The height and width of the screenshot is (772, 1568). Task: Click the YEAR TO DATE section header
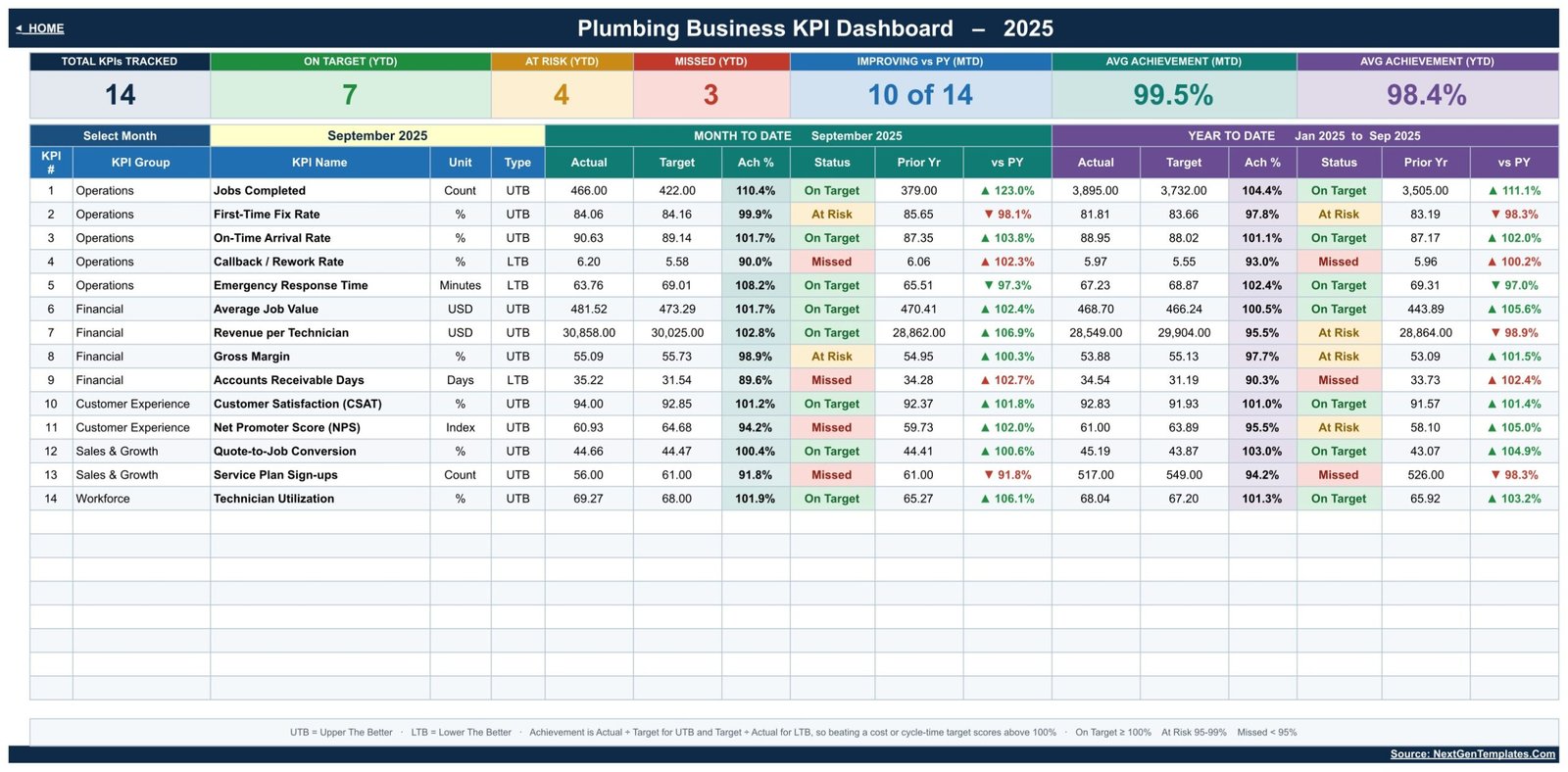pos(1304,136)
